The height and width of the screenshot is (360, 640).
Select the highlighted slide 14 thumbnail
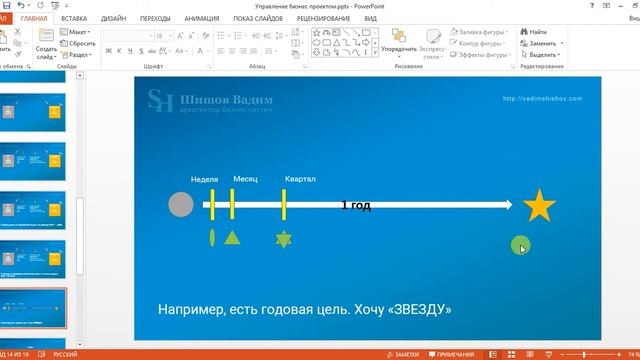click(x=33, y=308)
